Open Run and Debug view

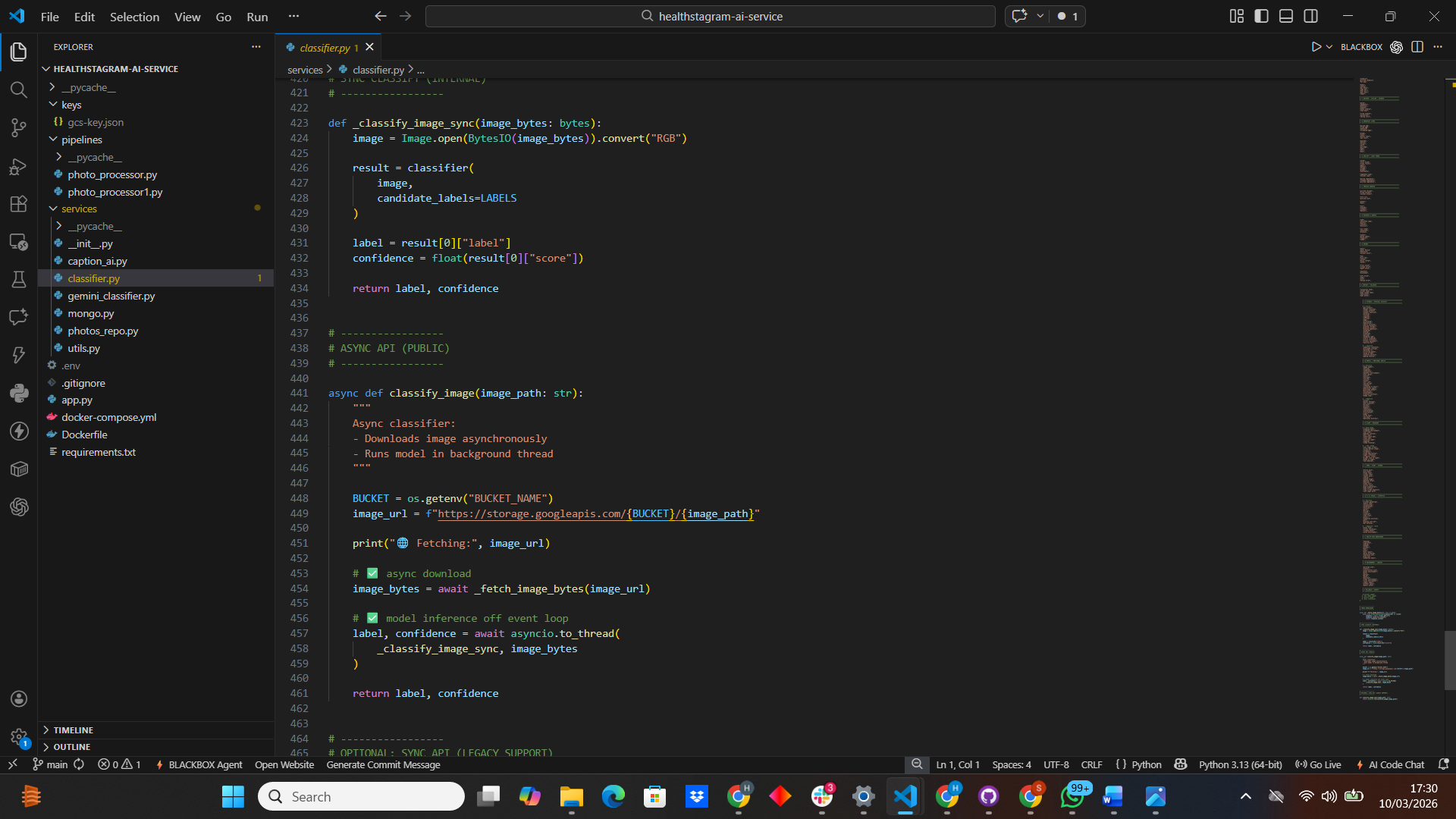pyautogui.click(x=19, y=166)
